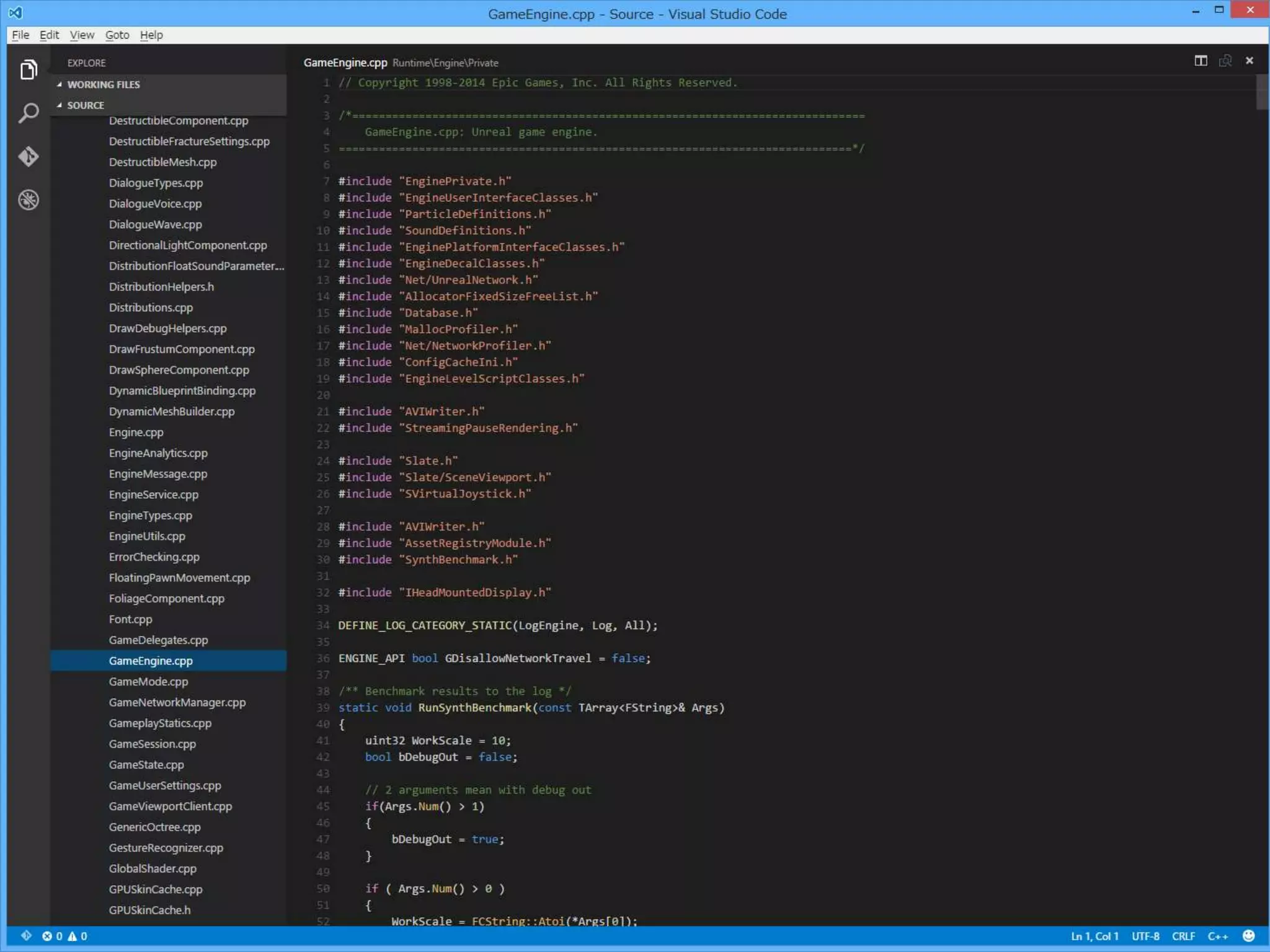Open GameMode.cpp in the file tree

tap(148, 681)
